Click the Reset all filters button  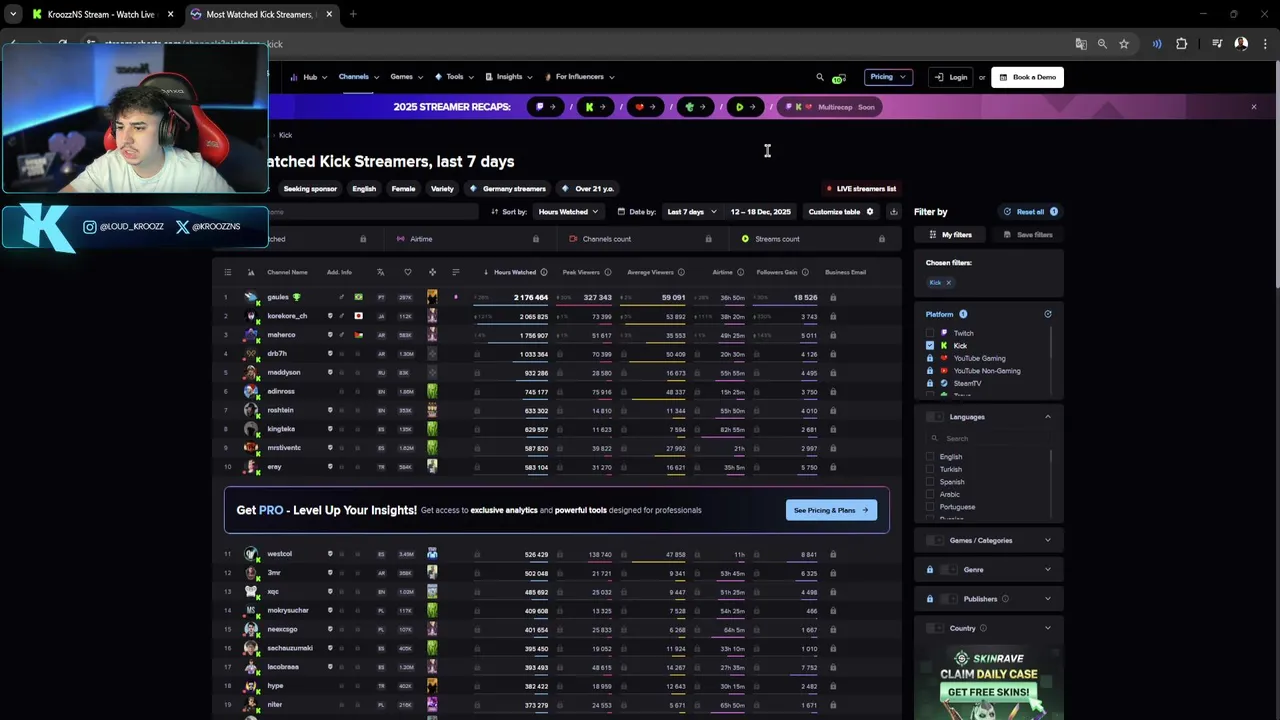click(x=1030, y=212)
